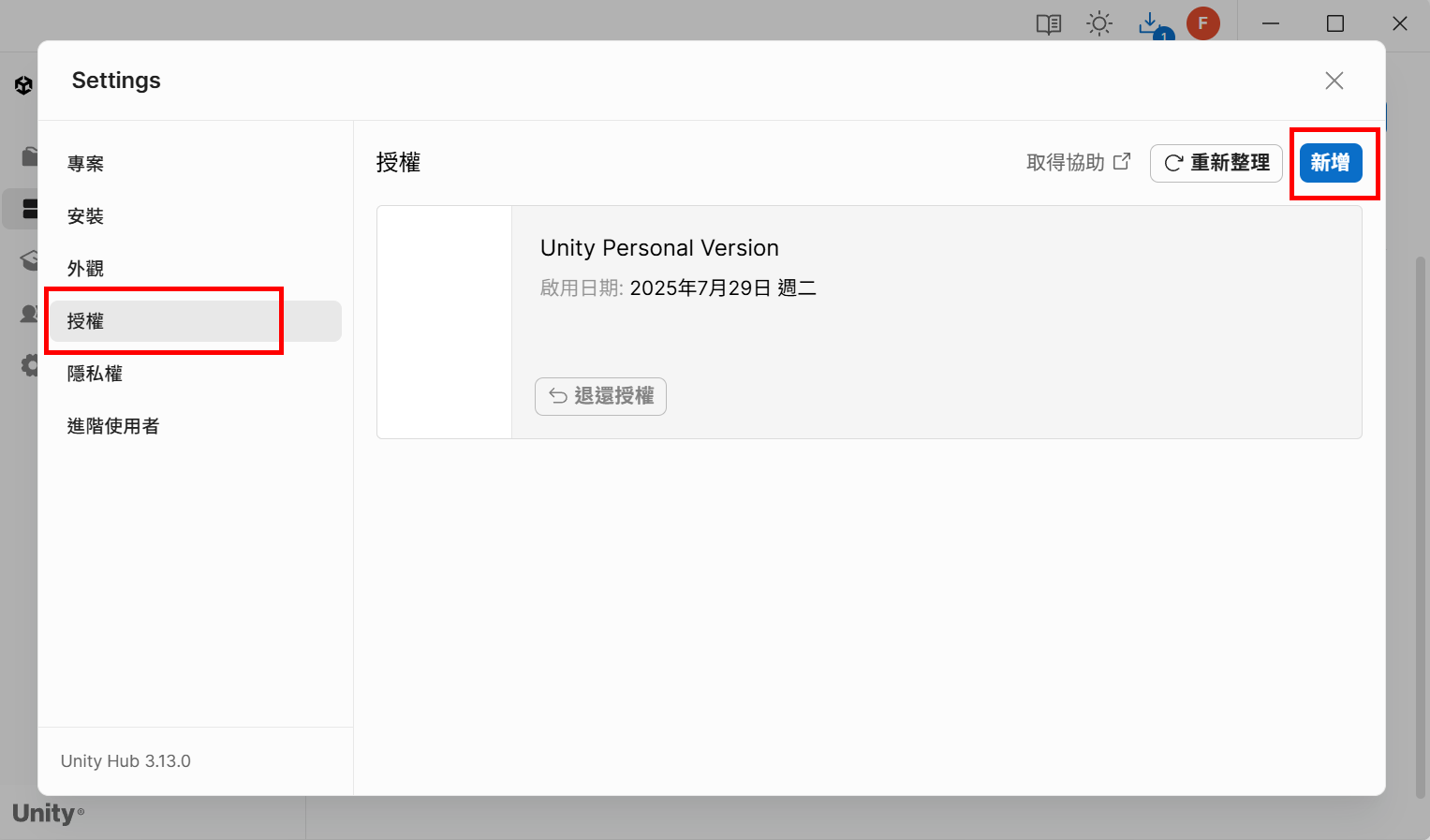The height and width of the screenshot is (840, 1430).
Task: Open the downloads icon in title bar
Action: pyautogui.click(x=1152, y=24)
